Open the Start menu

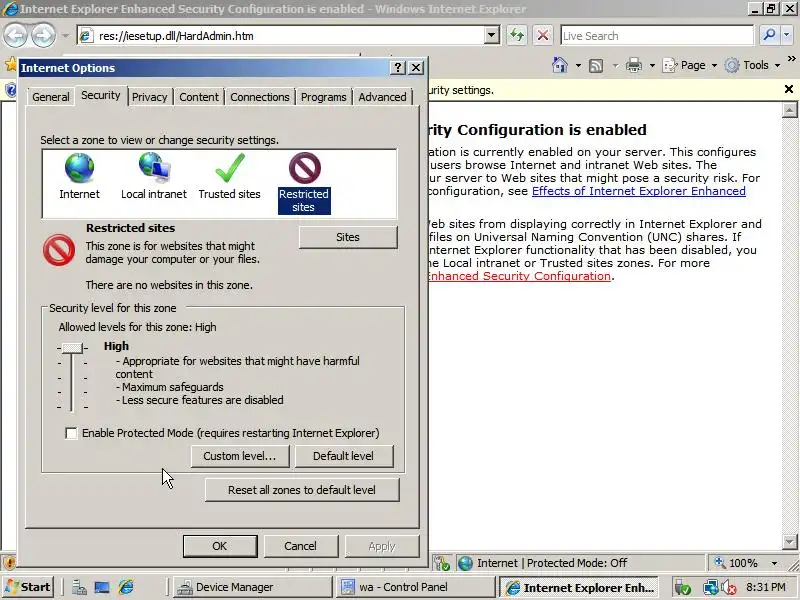point(28,587)
